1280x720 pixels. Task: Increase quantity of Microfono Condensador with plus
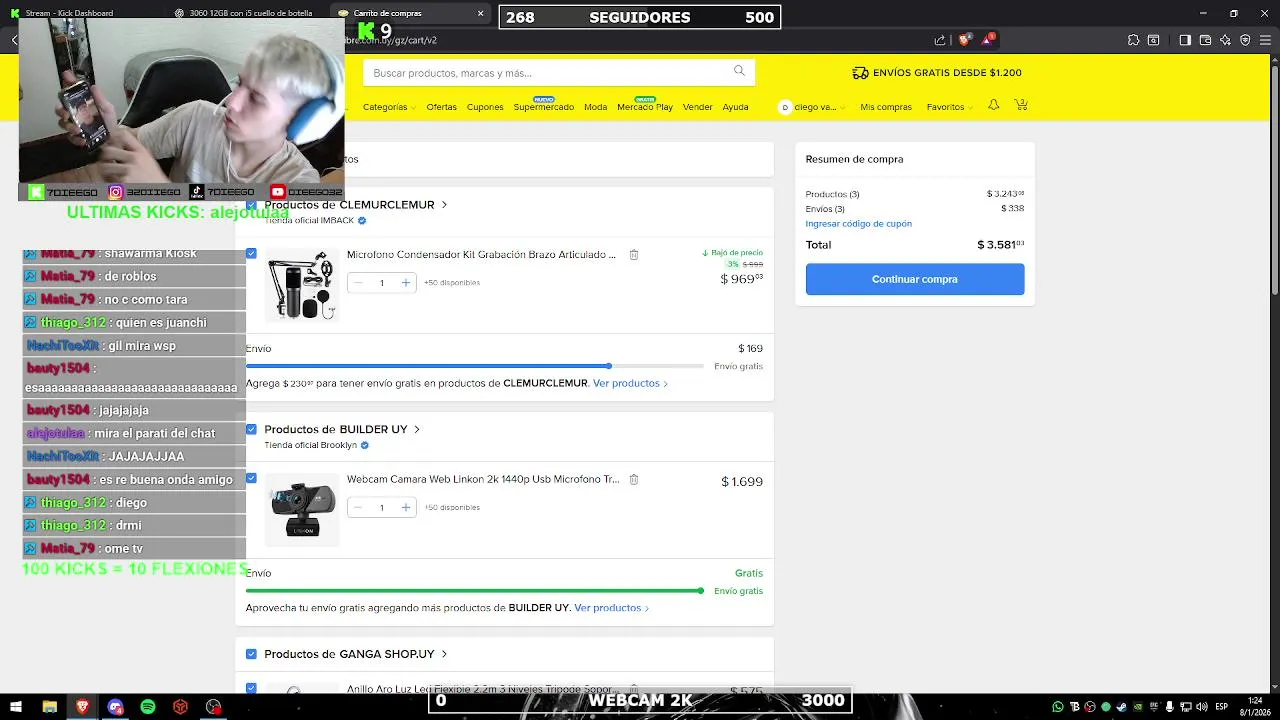point(405,283)
